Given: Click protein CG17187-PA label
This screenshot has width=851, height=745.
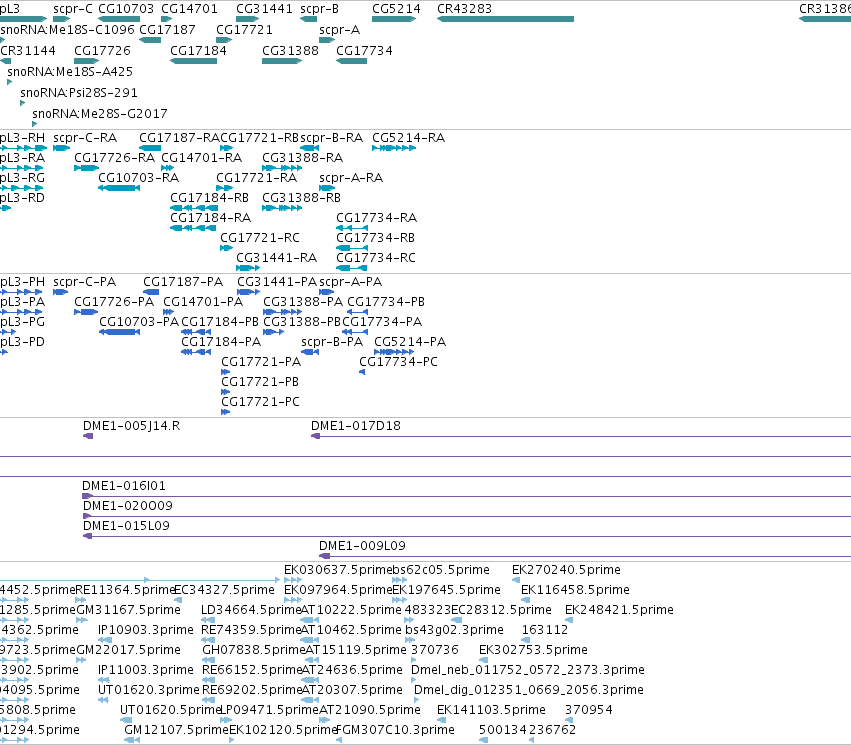Looking at the screenshot, I should click(x=183, y=282).
